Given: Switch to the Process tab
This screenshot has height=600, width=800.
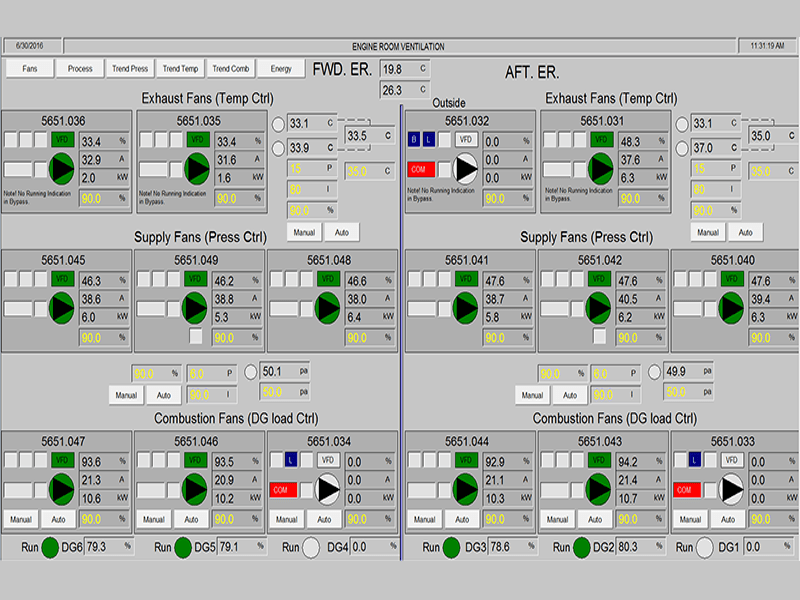Looking at the screenshot, I should click(x=80, y=68).
